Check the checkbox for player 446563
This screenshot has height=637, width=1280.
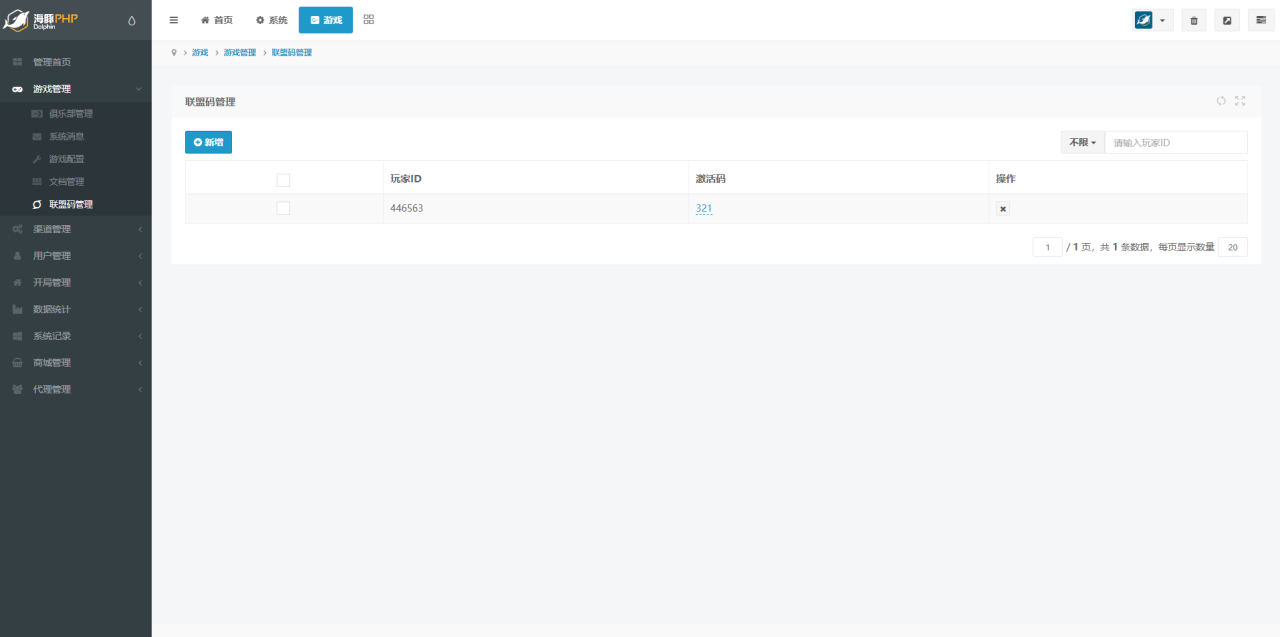(283, 208)
